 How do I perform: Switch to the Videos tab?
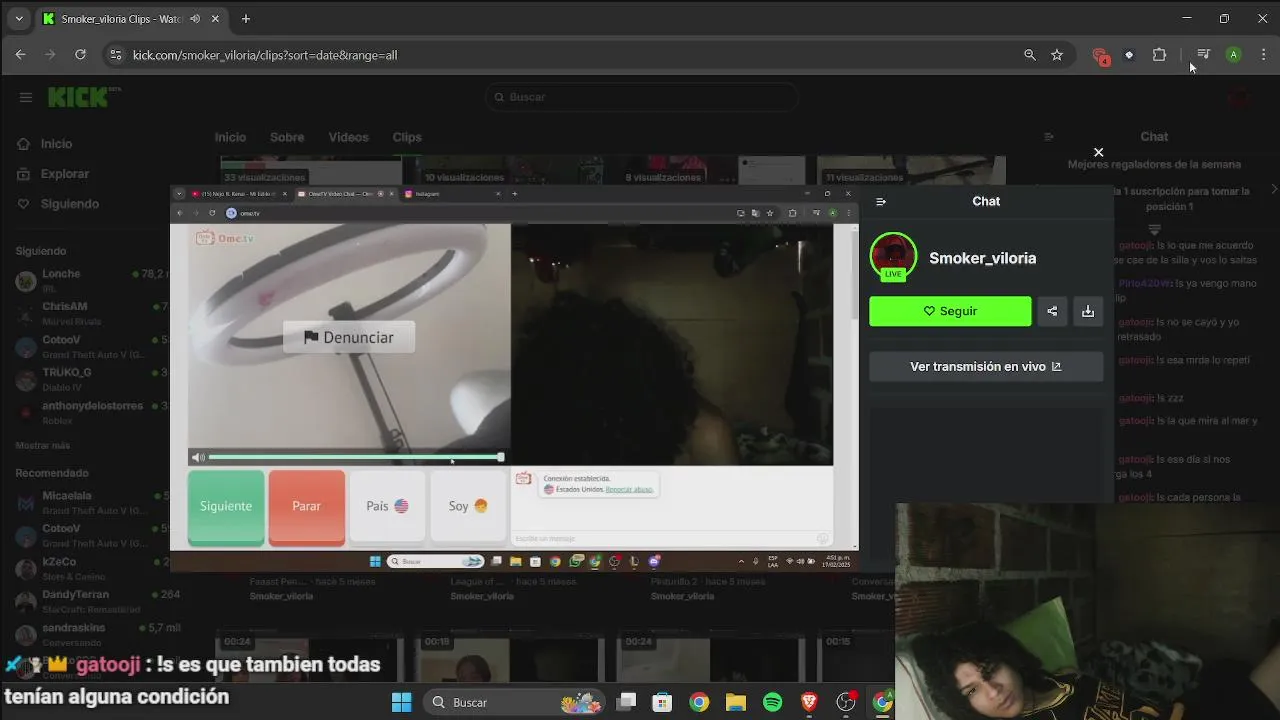(x=349, y=137)
